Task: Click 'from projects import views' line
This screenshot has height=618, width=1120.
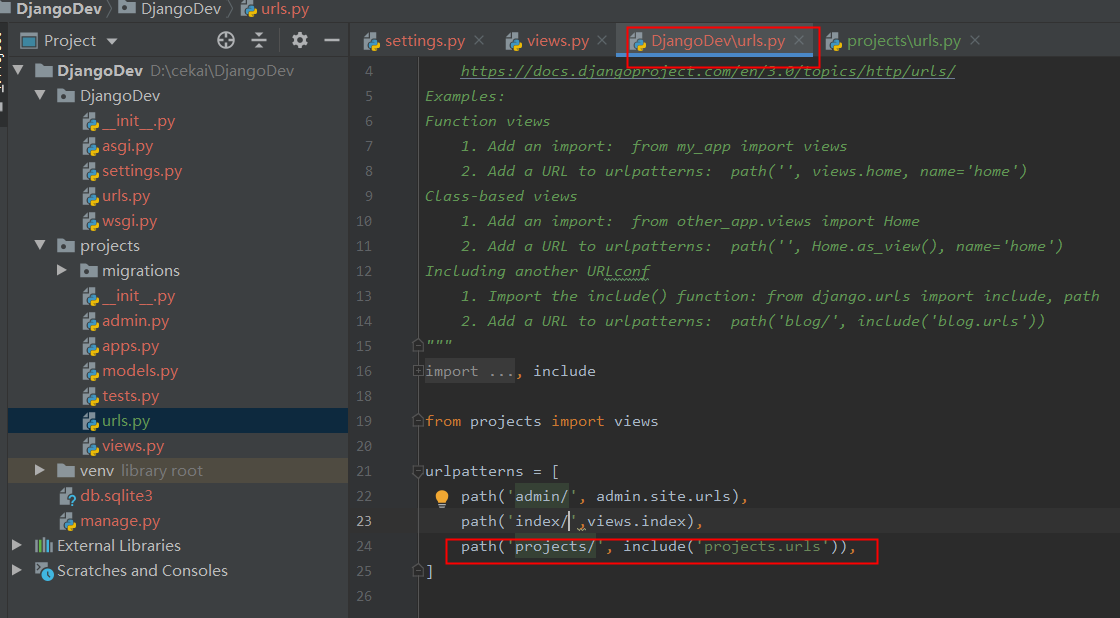Action: (x=541, y=421)
